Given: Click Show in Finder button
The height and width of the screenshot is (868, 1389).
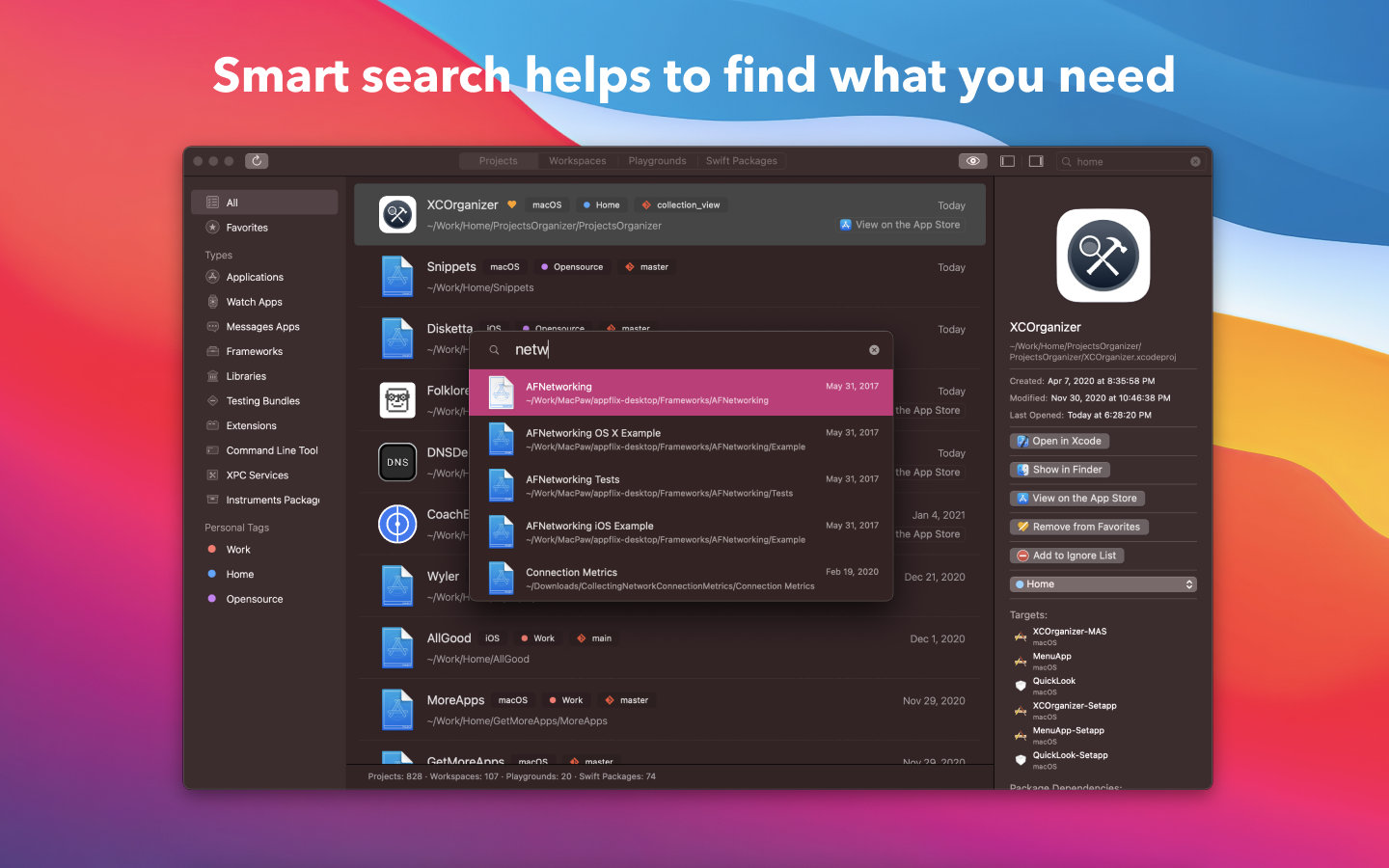Looking at the screenshot, I should click(1060, 470).
